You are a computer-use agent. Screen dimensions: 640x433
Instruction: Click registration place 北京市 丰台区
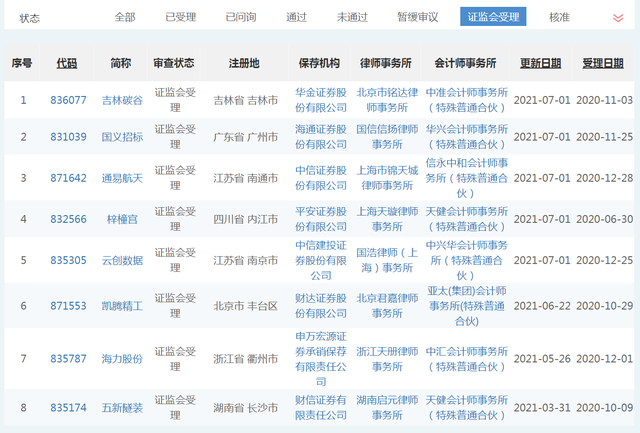245,306
